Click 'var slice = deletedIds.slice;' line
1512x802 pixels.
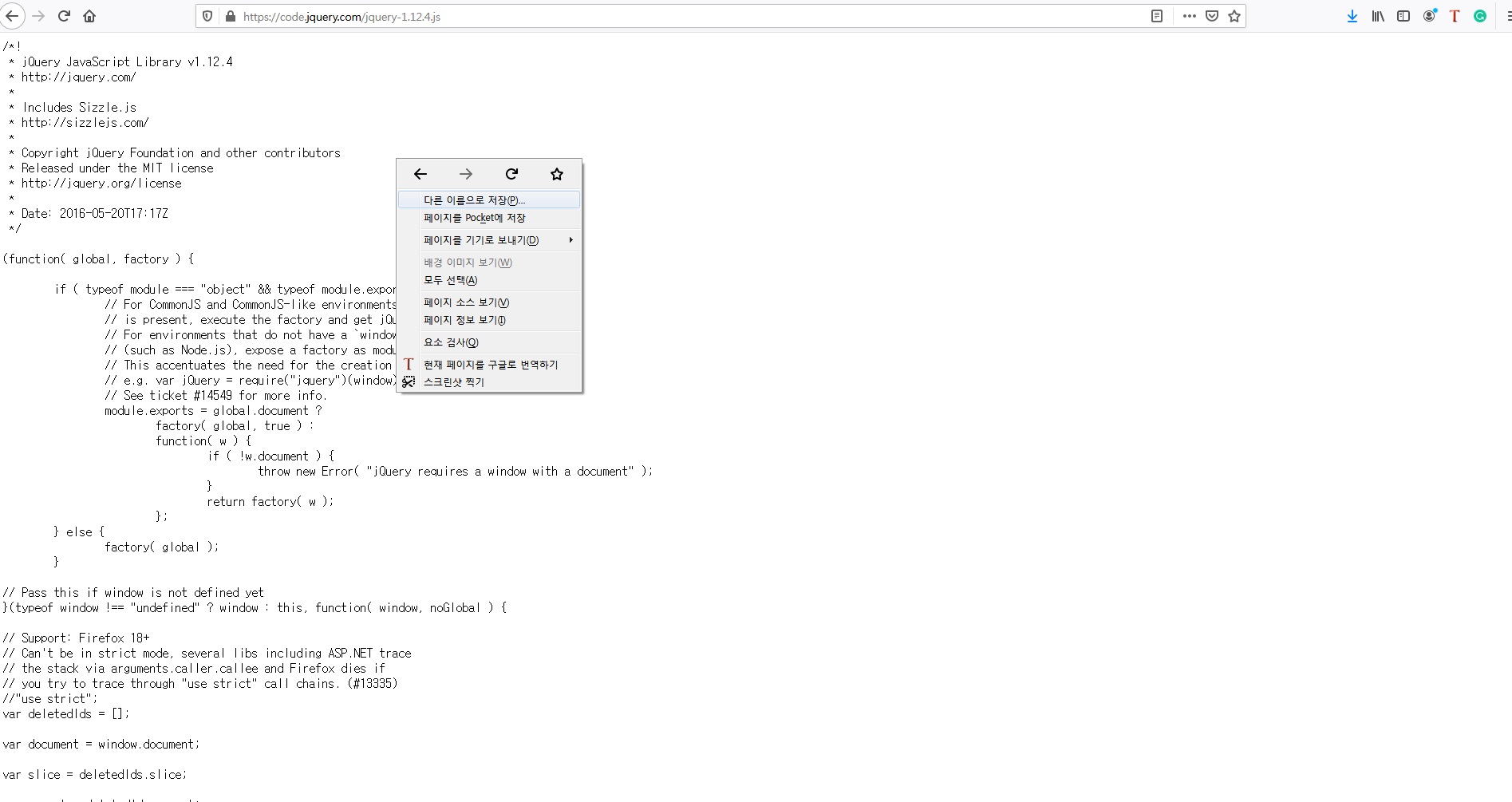pyautogui.click(x=94, y=774)
